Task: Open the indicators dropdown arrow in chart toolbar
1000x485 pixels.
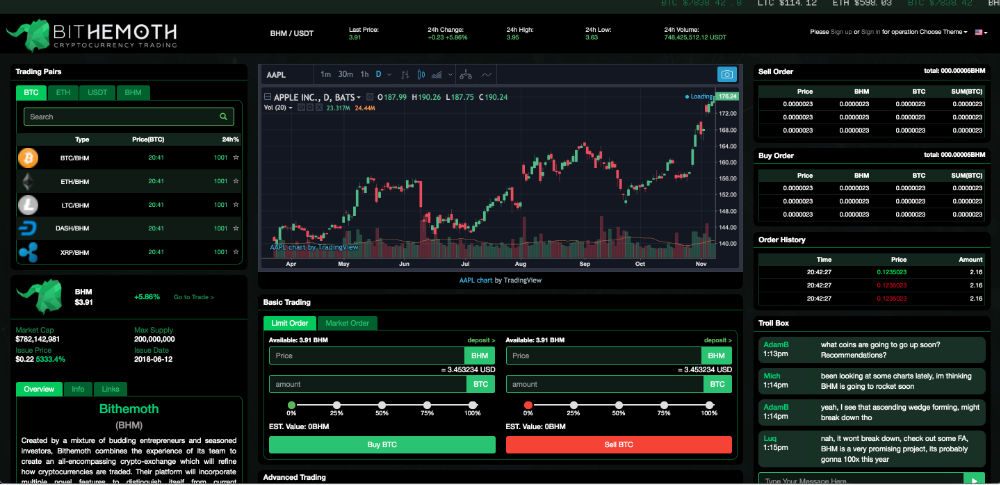Action: pos(450,75)
